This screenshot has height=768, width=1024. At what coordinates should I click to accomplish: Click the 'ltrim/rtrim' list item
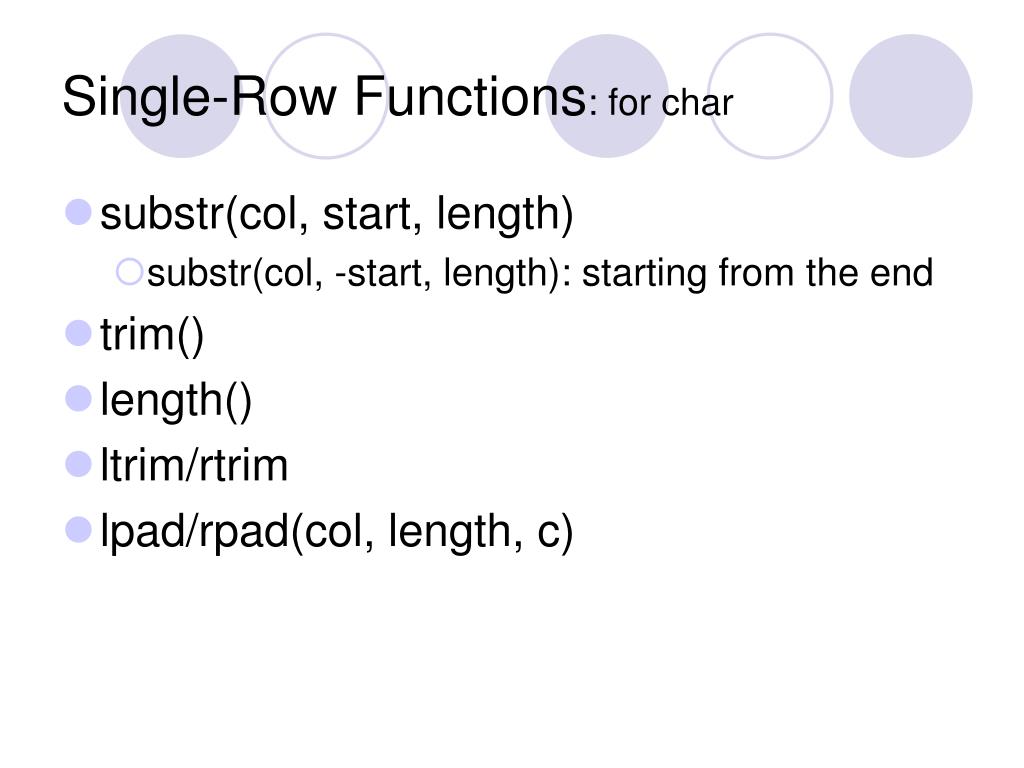194,466
